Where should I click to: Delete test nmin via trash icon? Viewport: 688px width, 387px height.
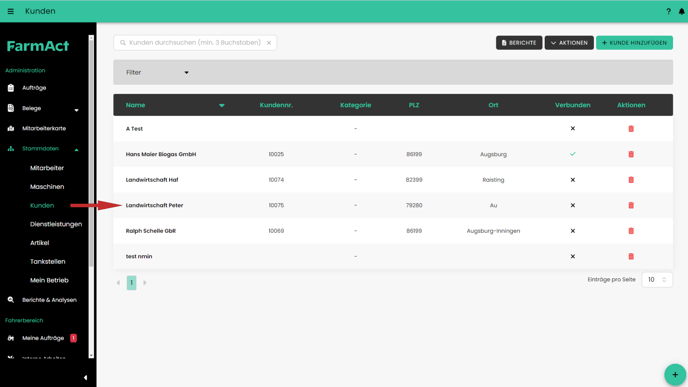631,256
